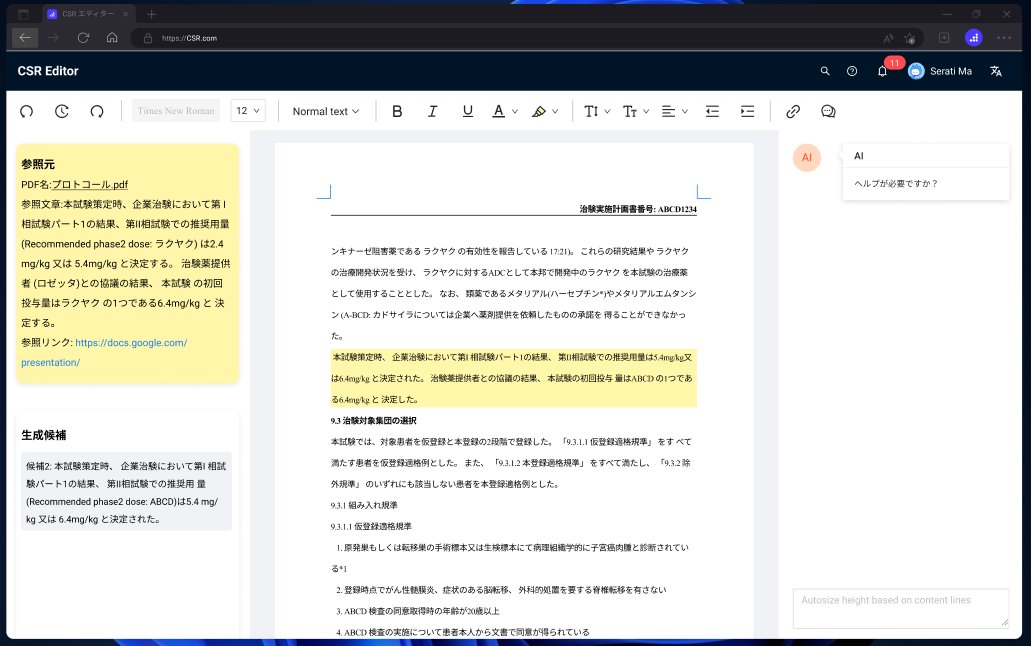Apply the text highlight marker
The image size is (1031, 646).
coord(539,111)
